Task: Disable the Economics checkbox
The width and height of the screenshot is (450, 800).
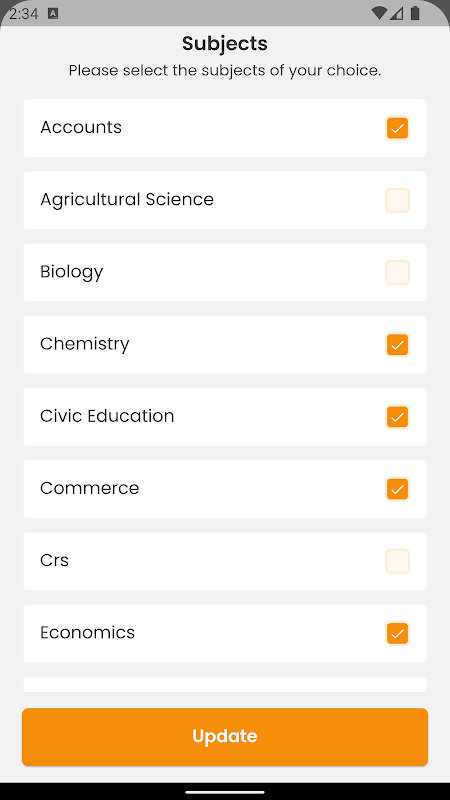Action: coord(397,633)
